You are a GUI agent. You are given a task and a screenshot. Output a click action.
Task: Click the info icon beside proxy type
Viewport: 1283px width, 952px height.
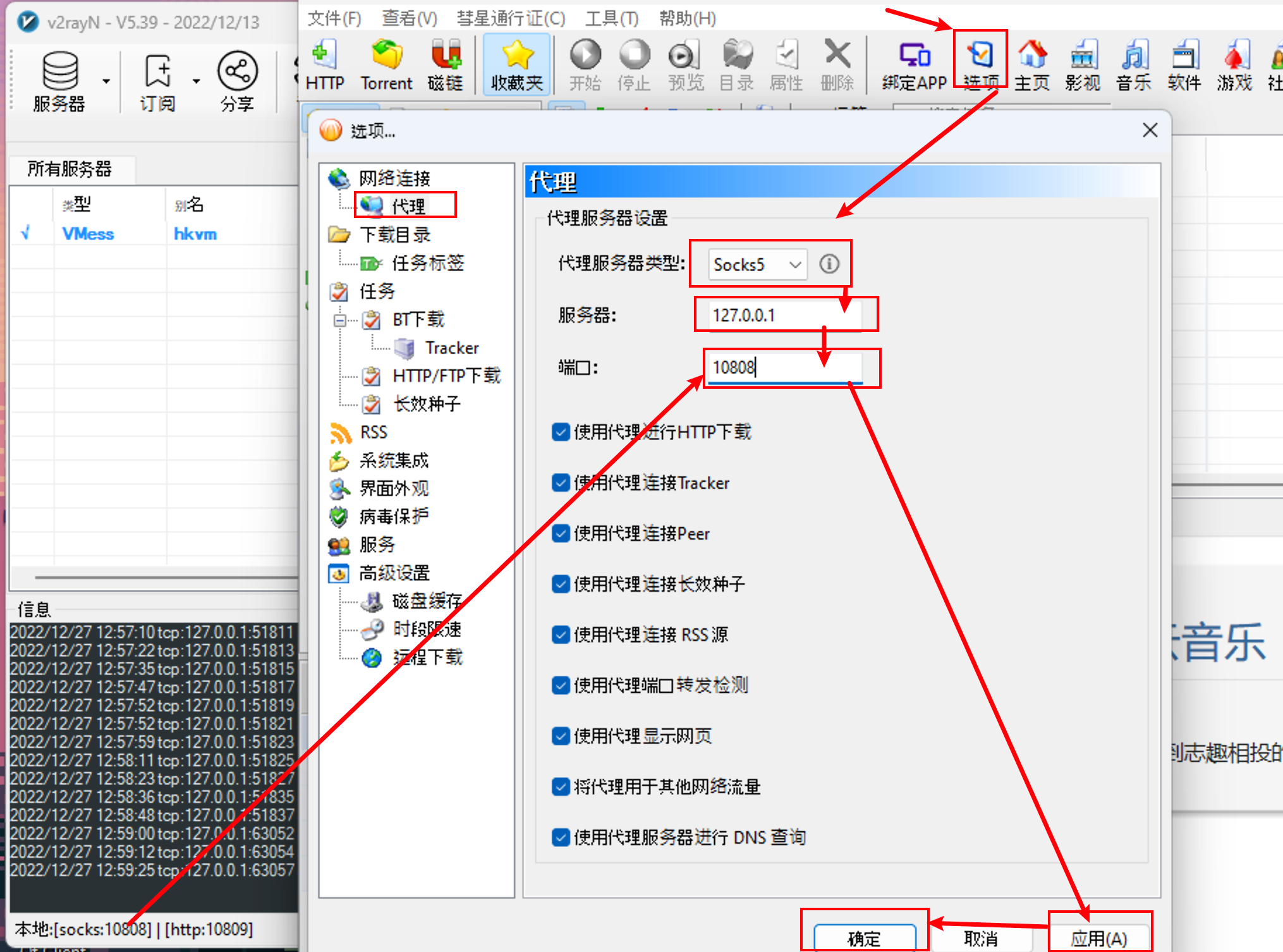point(829,264)
